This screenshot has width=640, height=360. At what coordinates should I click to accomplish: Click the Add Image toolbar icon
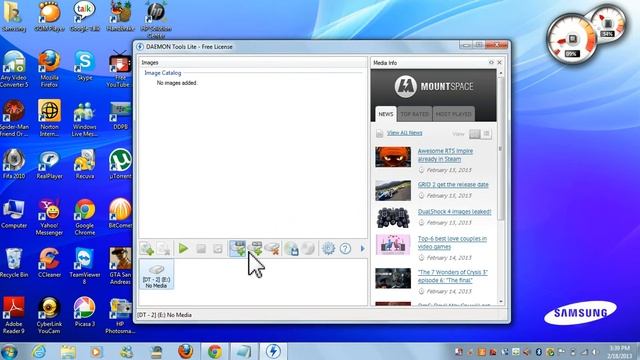pos(147,248)
